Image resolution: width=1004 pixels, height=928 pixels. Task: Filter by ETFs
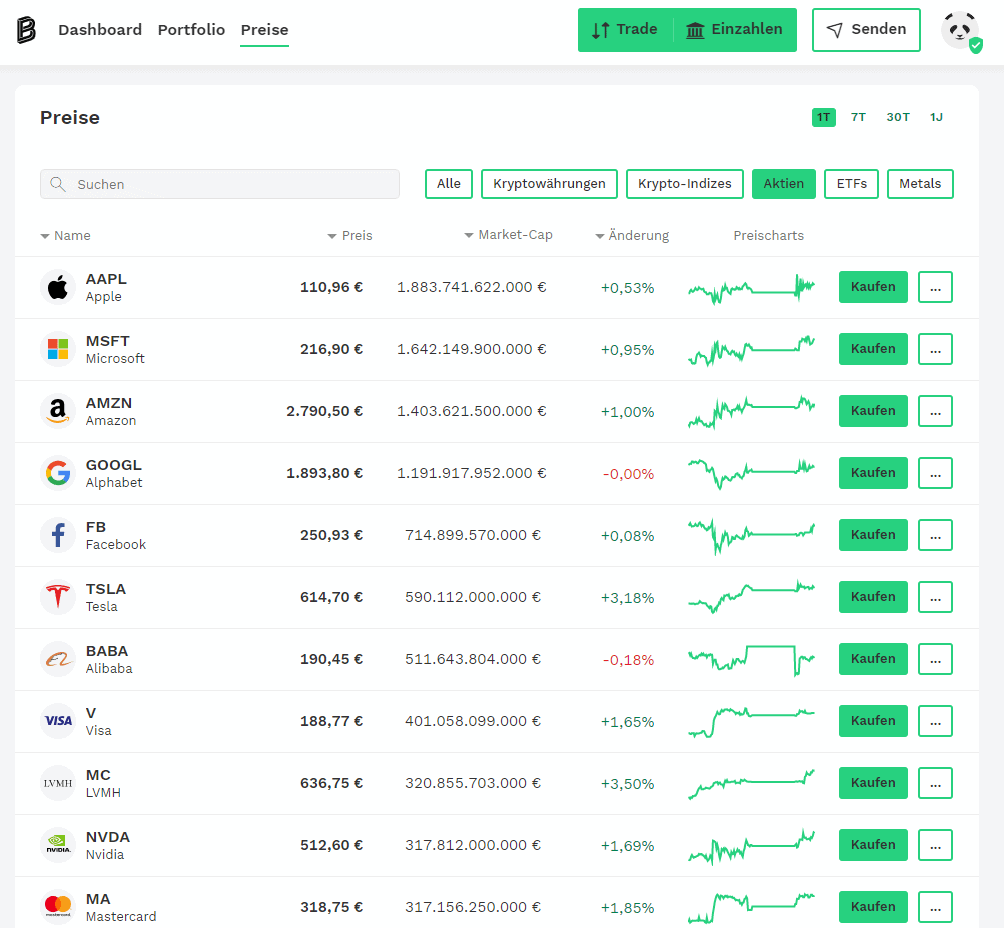[x=852, y=184]
